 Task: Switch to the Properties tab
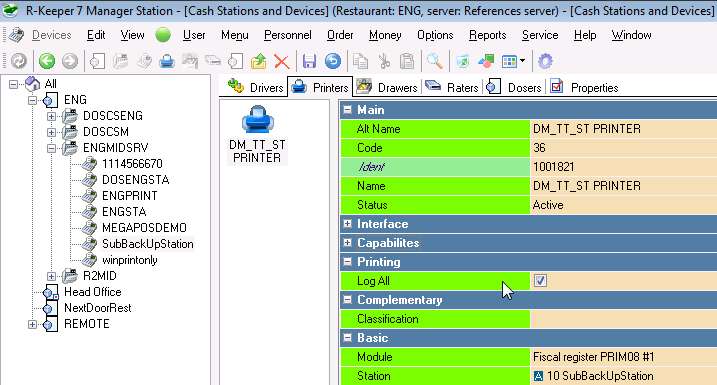(584, 87)
